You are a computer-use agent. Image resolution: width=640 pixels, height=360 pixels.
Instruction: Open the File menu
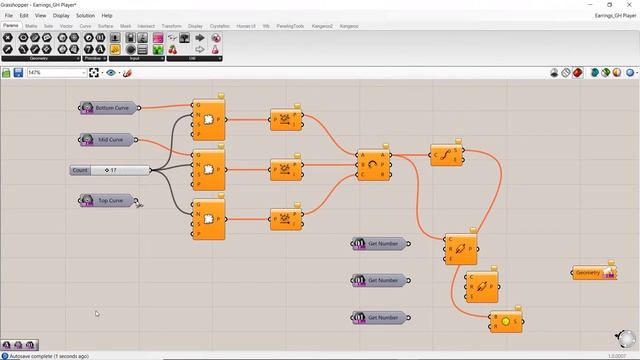[x=9, y=16]
